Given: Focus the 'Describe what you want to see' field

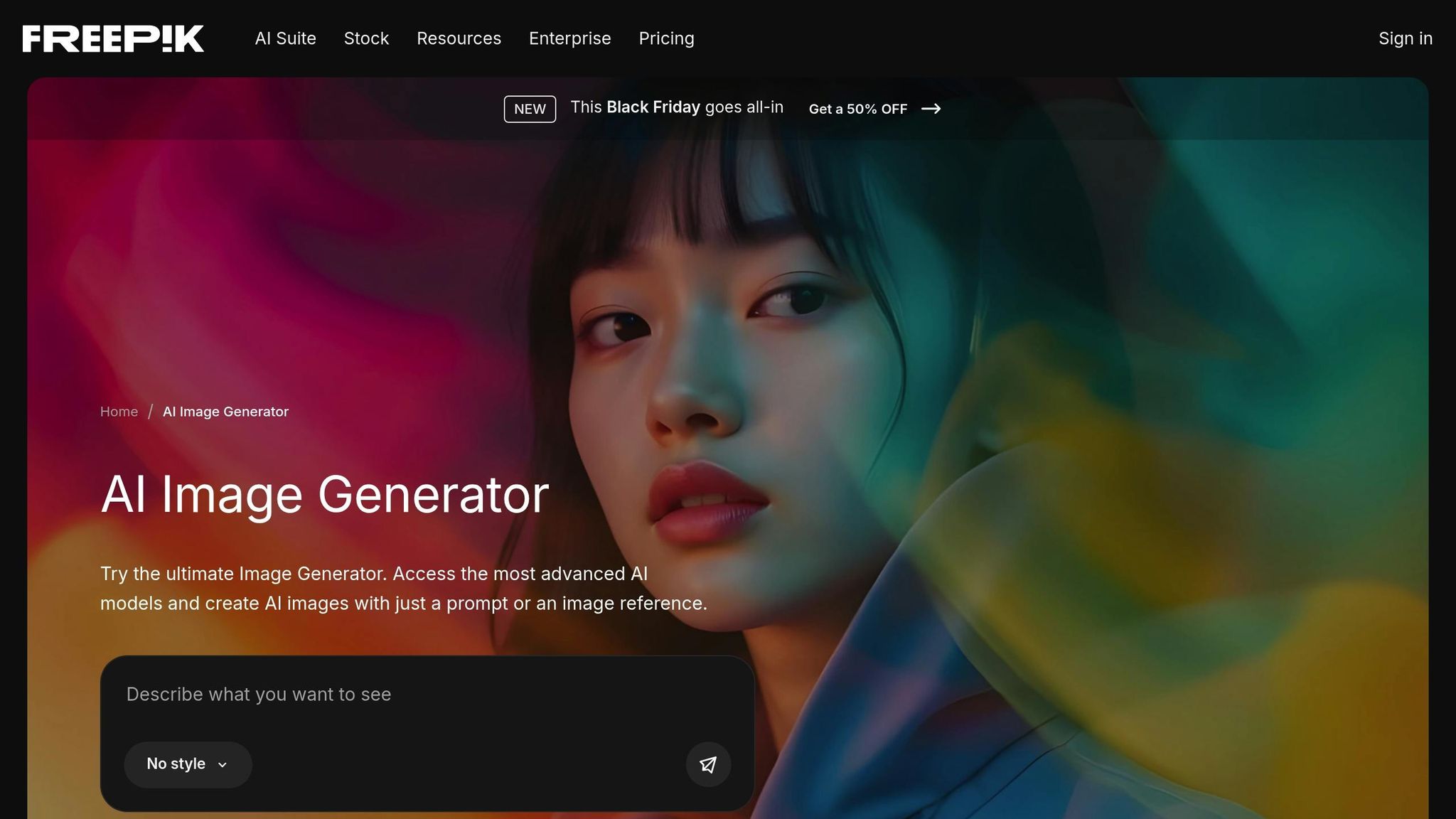Looking at the screenshot, I should 427,695.
